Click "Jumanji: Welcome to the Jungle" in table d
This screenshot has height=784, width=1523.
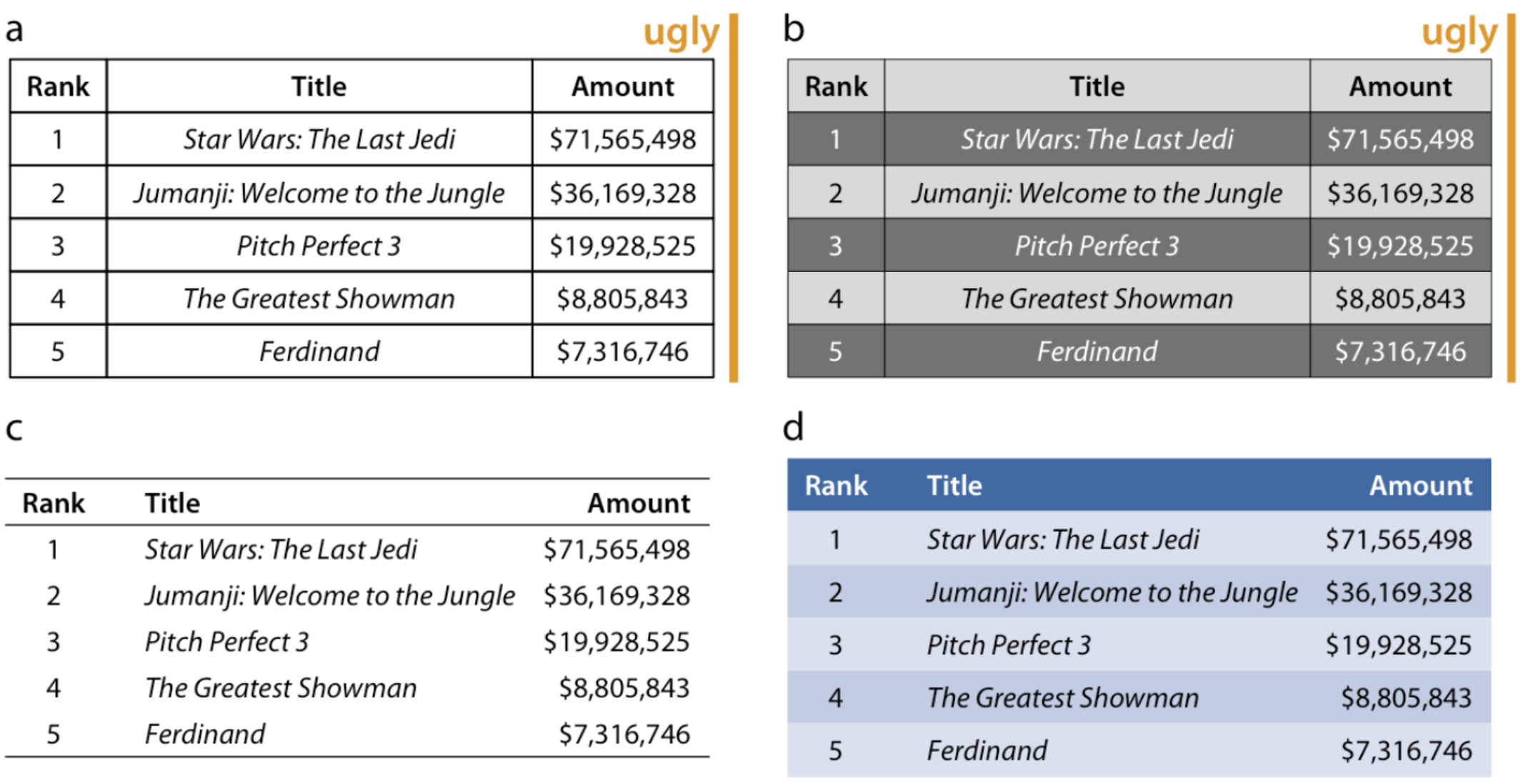1112,592
